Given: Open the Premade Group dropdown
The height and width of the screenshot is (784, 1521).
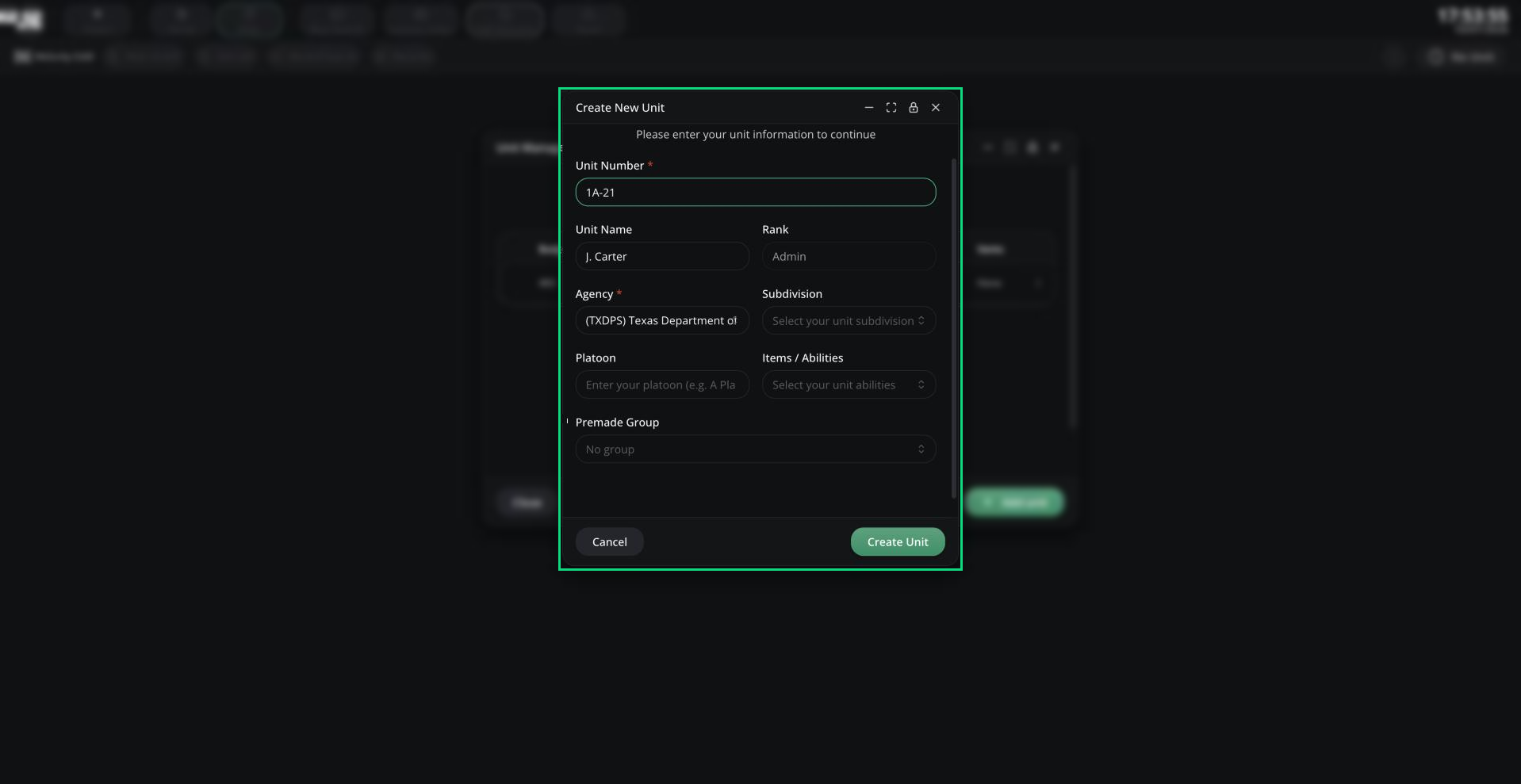Looking at the screenshot, I should [755, 449].
